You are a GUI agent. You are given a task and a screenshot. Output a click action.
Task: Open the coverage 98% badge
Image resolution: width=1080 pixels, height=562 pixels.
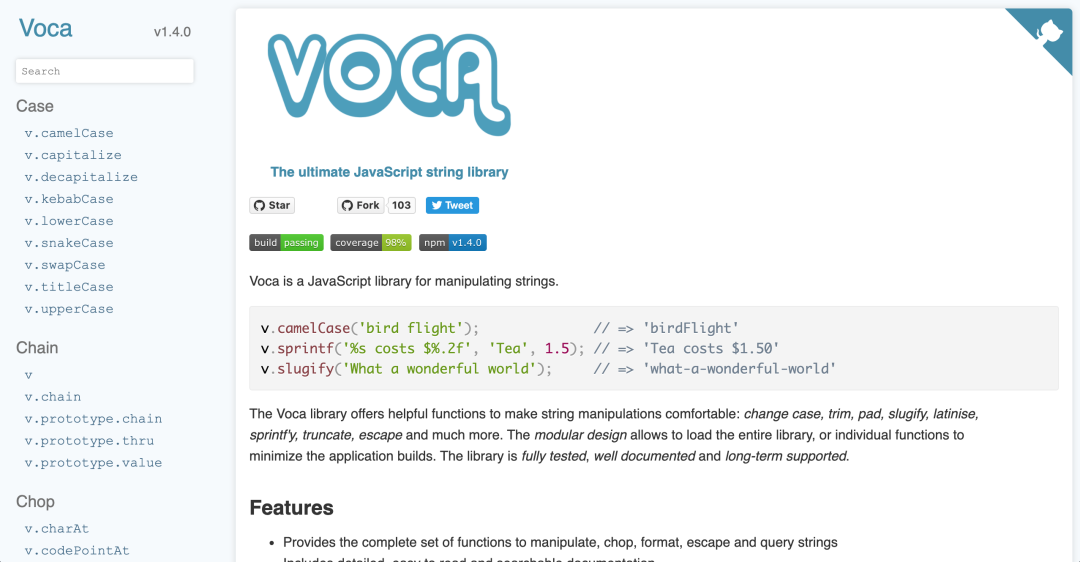(x=370, y=242)
